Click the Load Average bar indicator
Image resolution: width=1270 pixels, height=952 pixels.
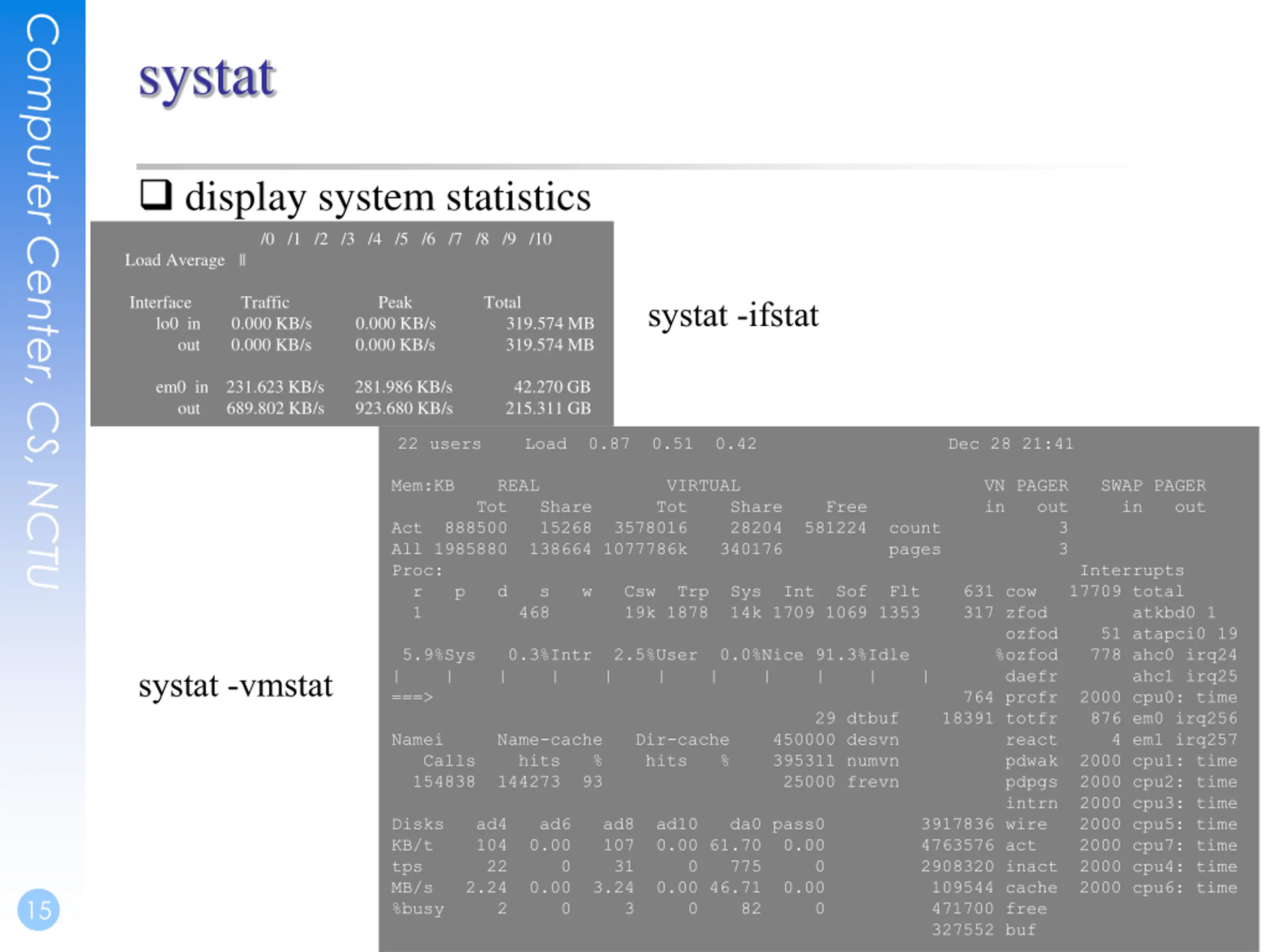tap(242, 260)
